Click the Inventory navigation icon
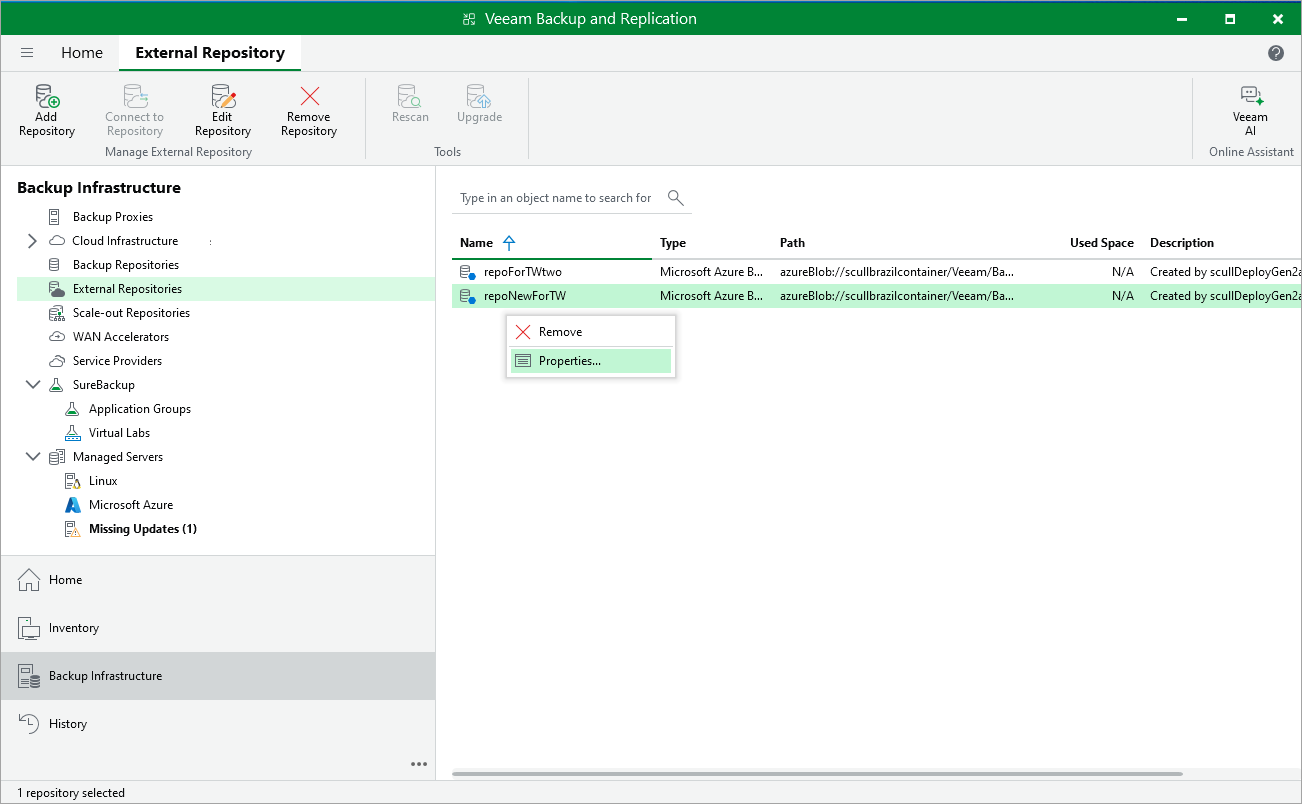The width and height of the screenshot is (1302, 804). pyautogui.click(x=29, y=628)
